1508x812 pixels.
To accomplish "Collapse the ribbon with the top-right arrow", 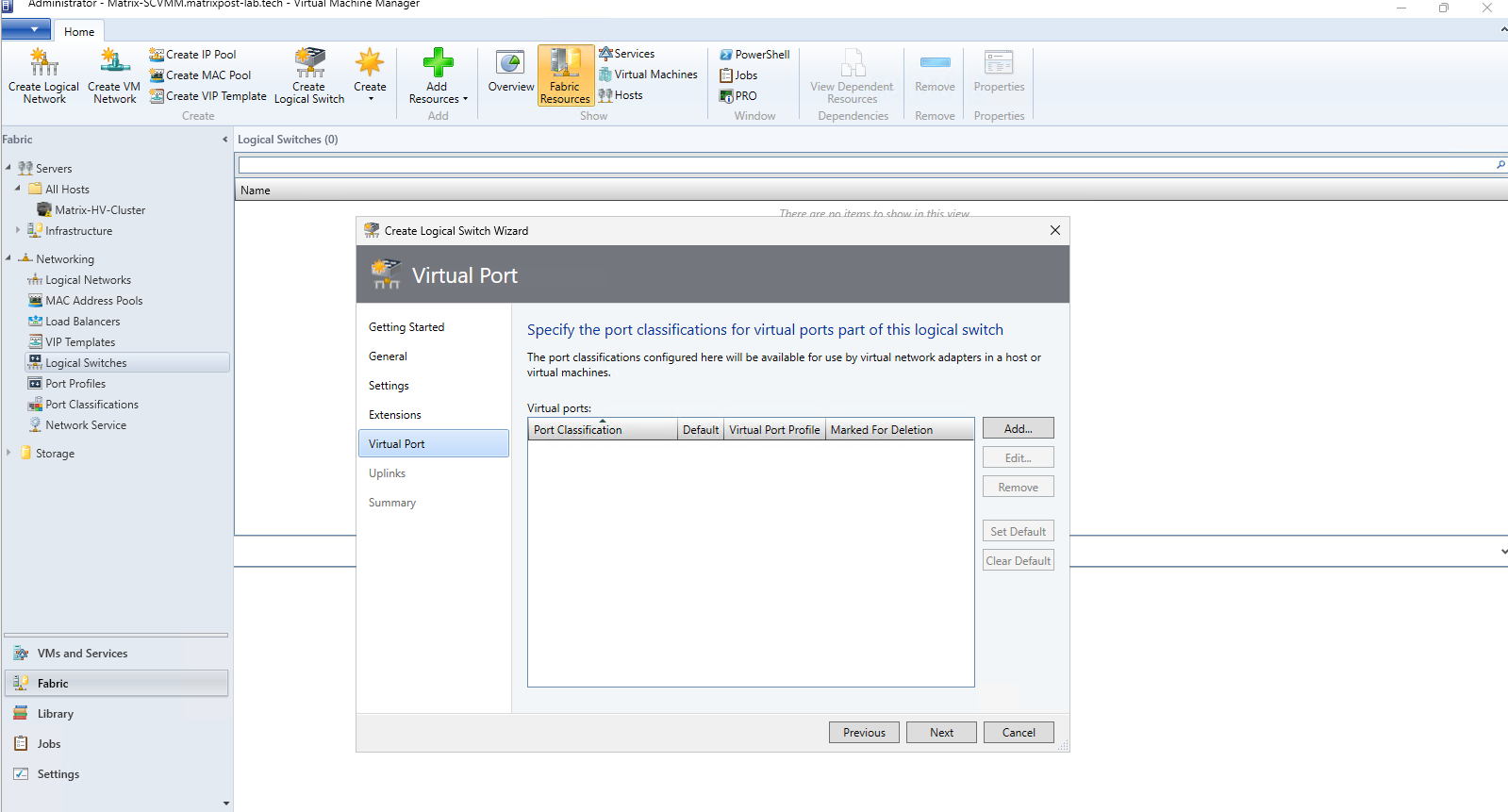I will point(1503,30).
